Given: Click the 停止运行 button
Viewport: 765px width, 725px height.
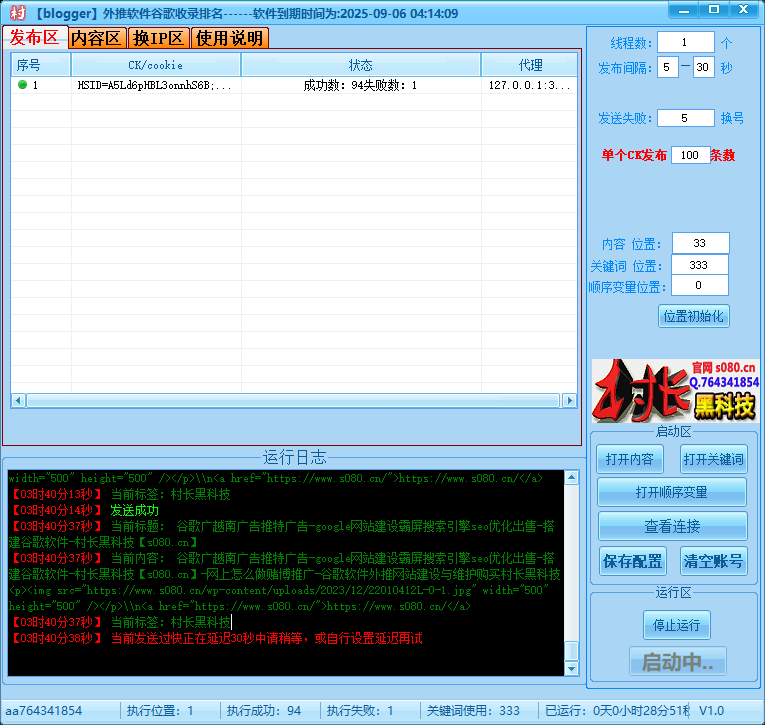Looking at the screenshot, I should tap(676, 625).
